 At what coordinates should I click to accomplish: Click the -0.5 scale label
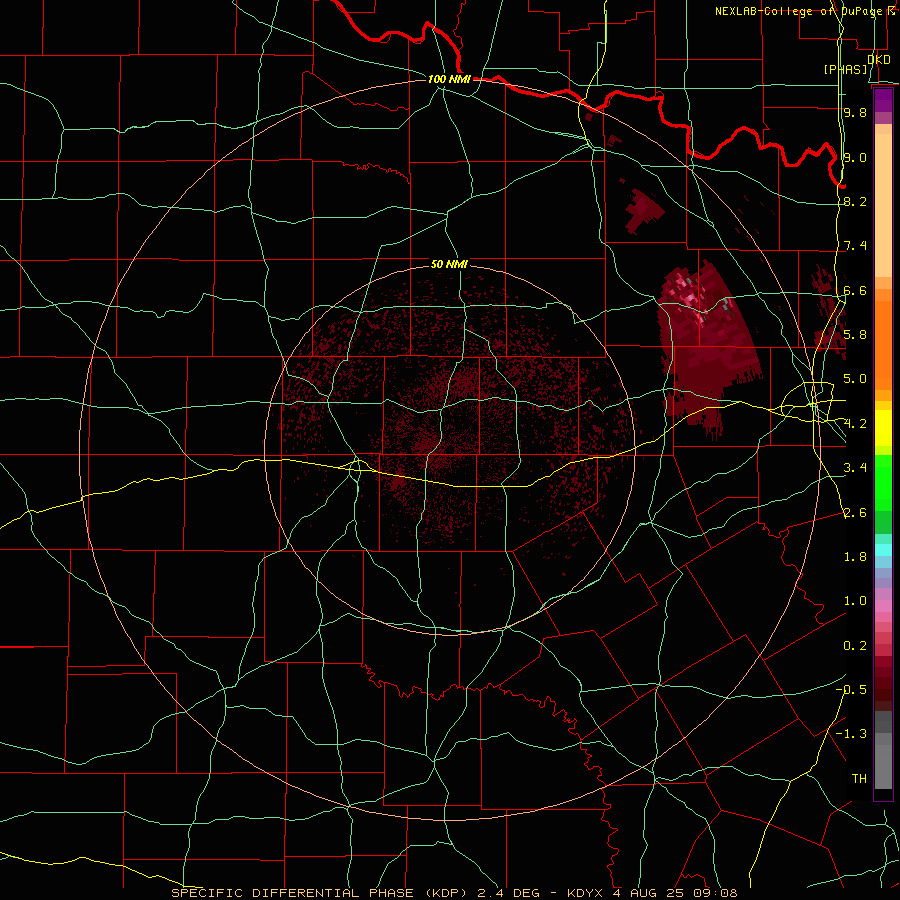(x=851, y=690)
